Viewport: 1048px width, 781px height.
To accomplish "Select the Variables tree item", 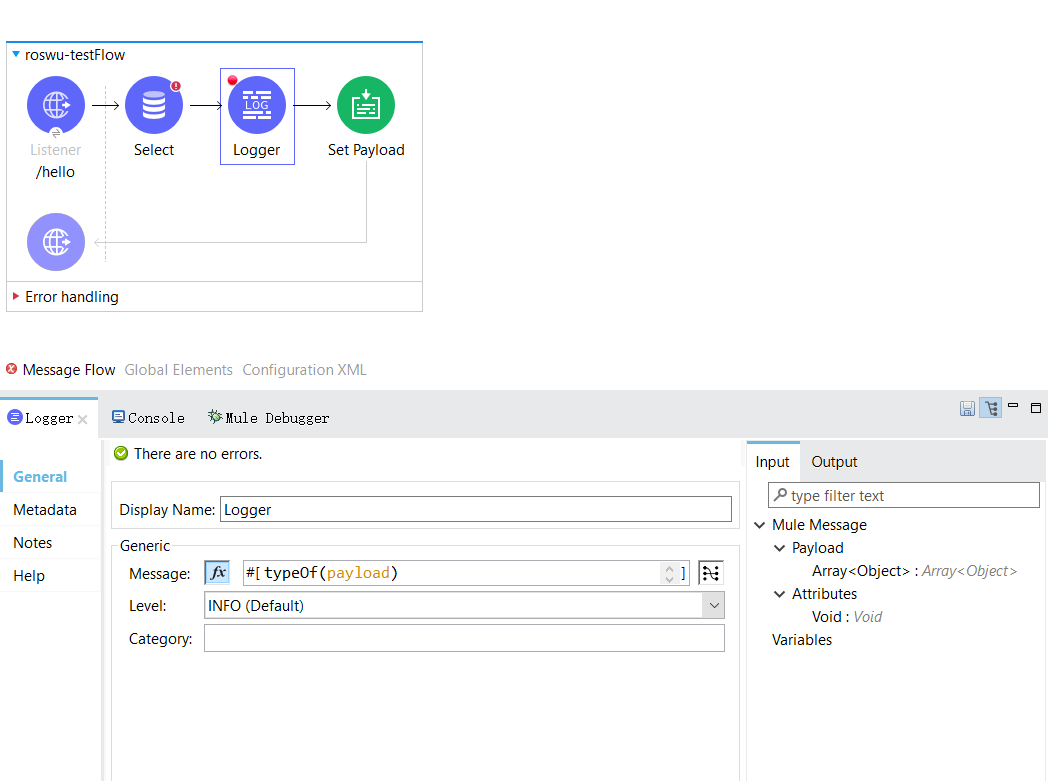I will point(802,640).
